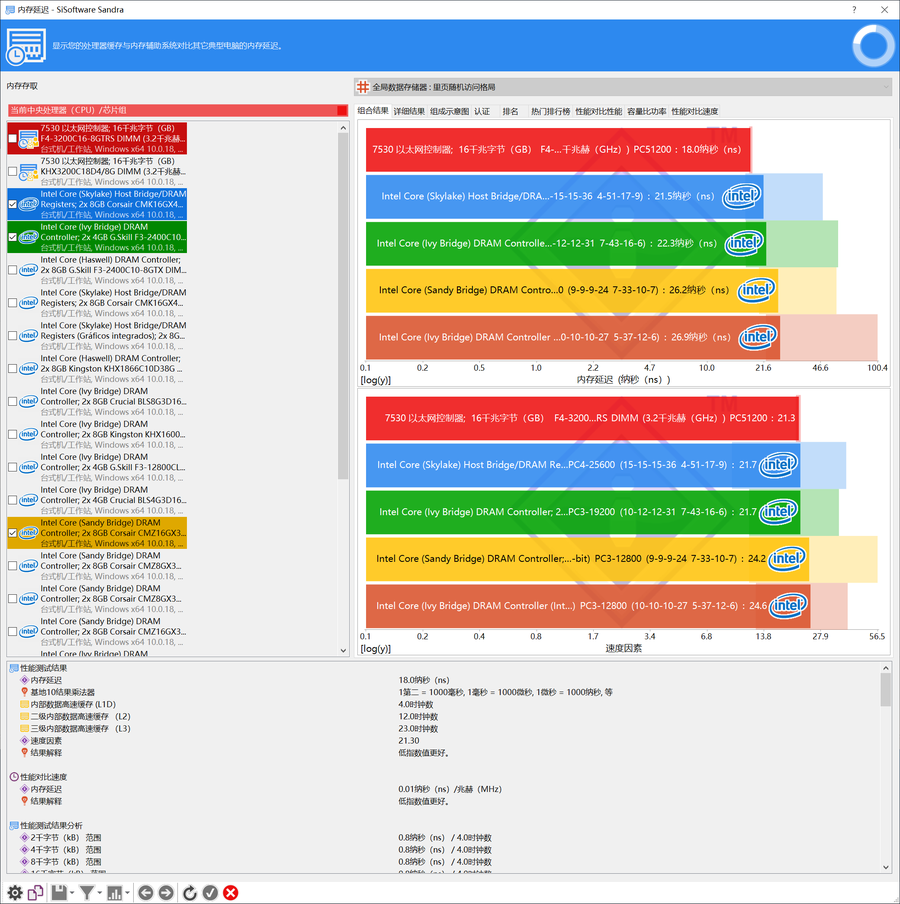The width and height of the screenshot is (900, 904).
Task: Check the Haswell G.Skill F3-2400C10-8GTX entry
Action: (x=13, y=270)
